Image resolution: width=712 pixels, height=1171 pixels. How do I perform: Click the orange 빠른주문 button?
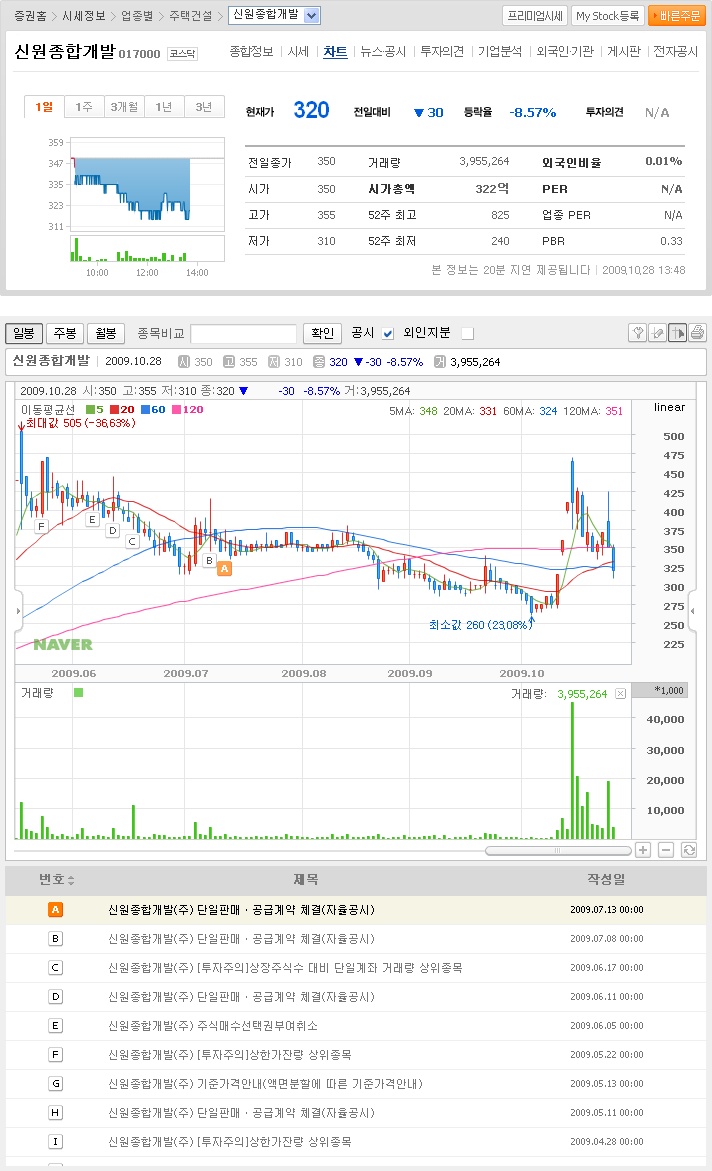(x=677, y=16)
